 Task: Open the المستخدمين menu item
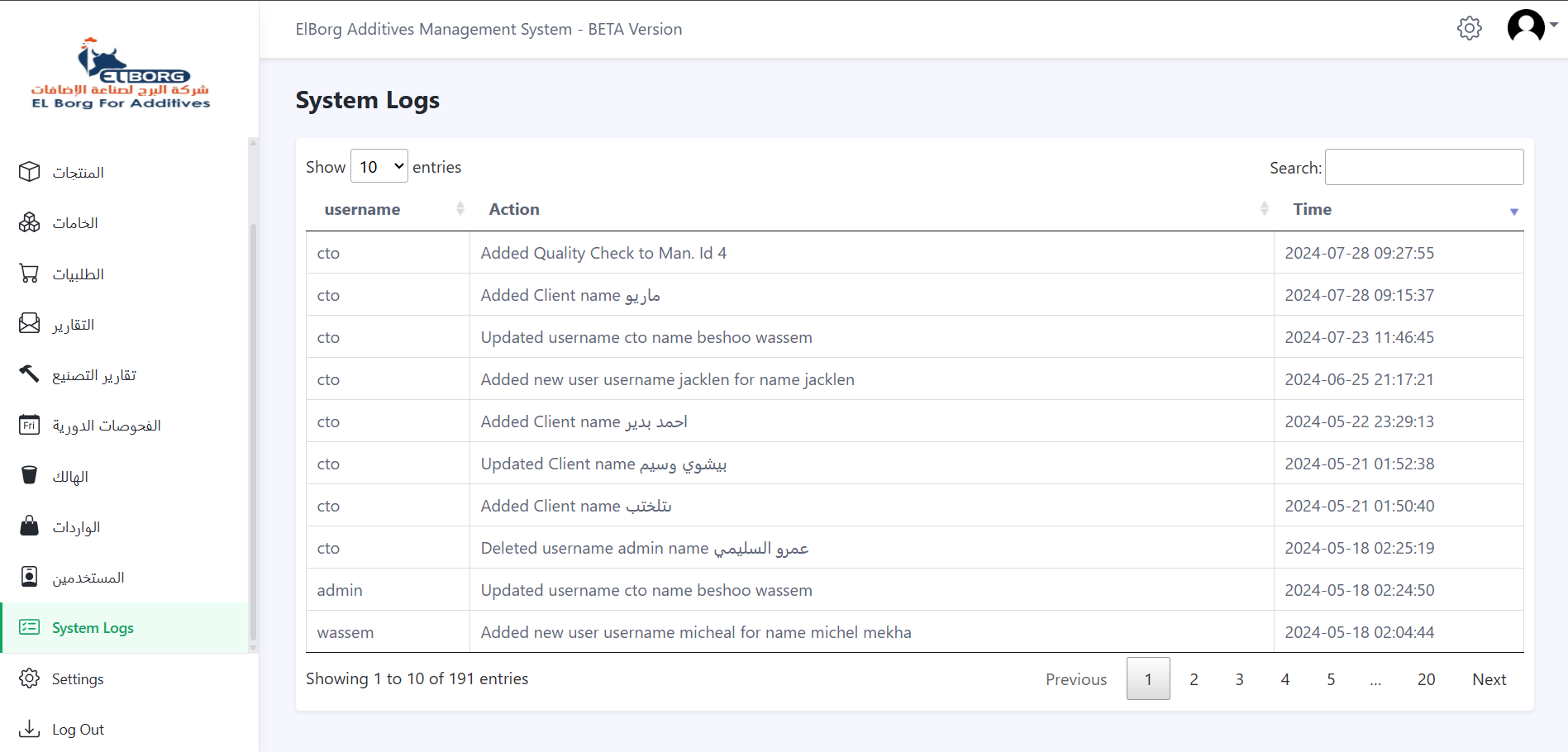(88, 578)
